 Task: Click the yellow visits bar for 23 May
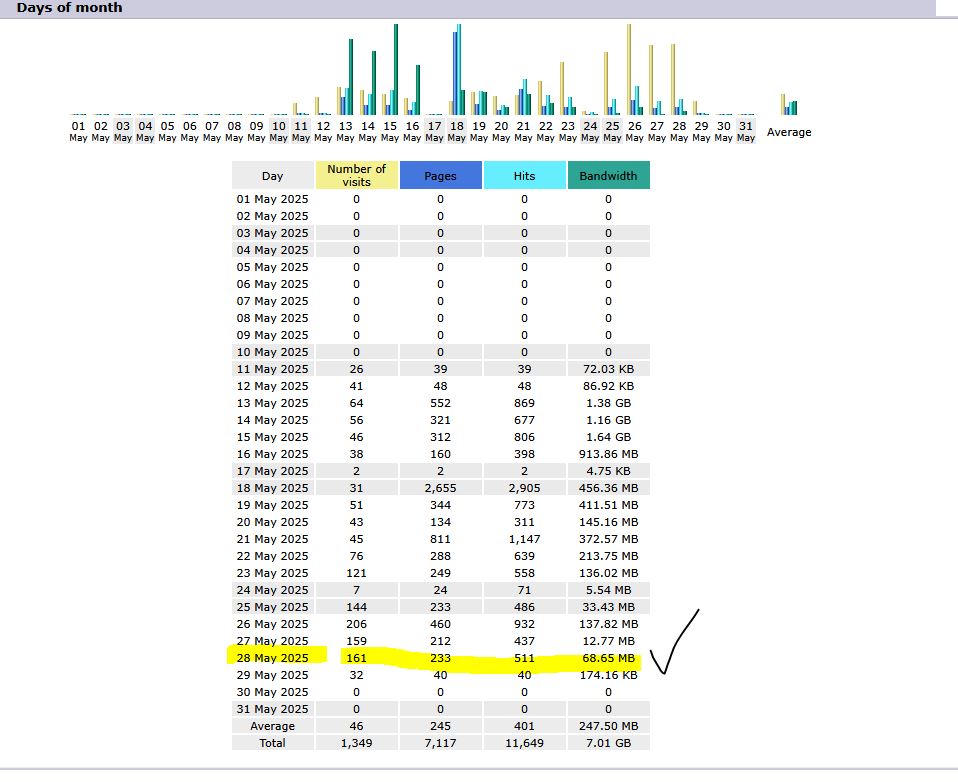tap(562, 89)
